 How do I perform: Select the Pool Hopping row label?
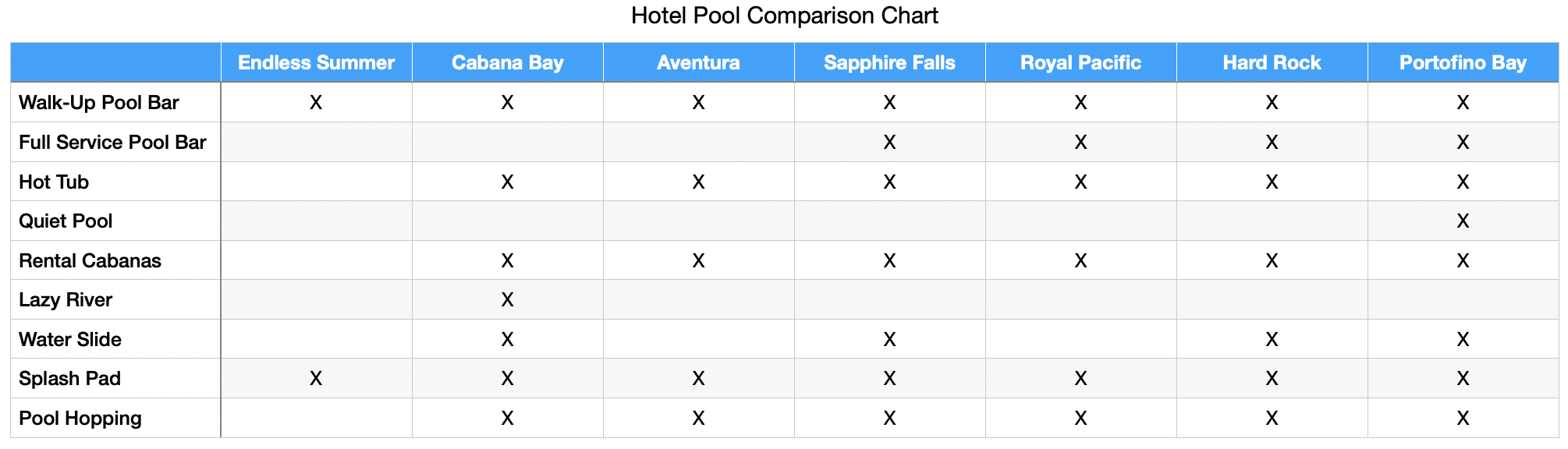[x=80, y=418]
